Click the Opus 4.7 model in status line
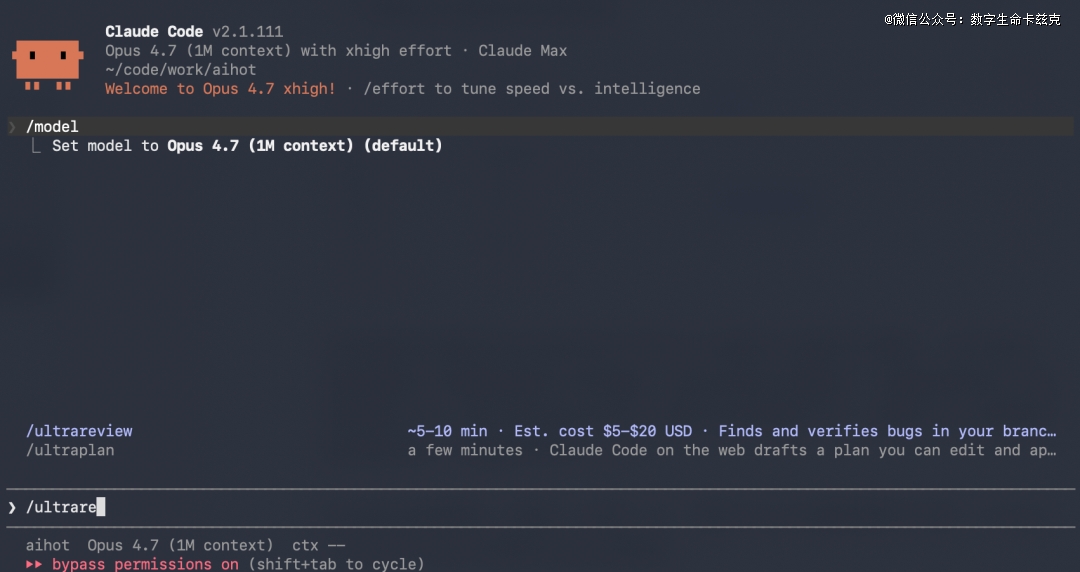The image size is (1080, 572). pyautogui.click(x=180, y=545)
